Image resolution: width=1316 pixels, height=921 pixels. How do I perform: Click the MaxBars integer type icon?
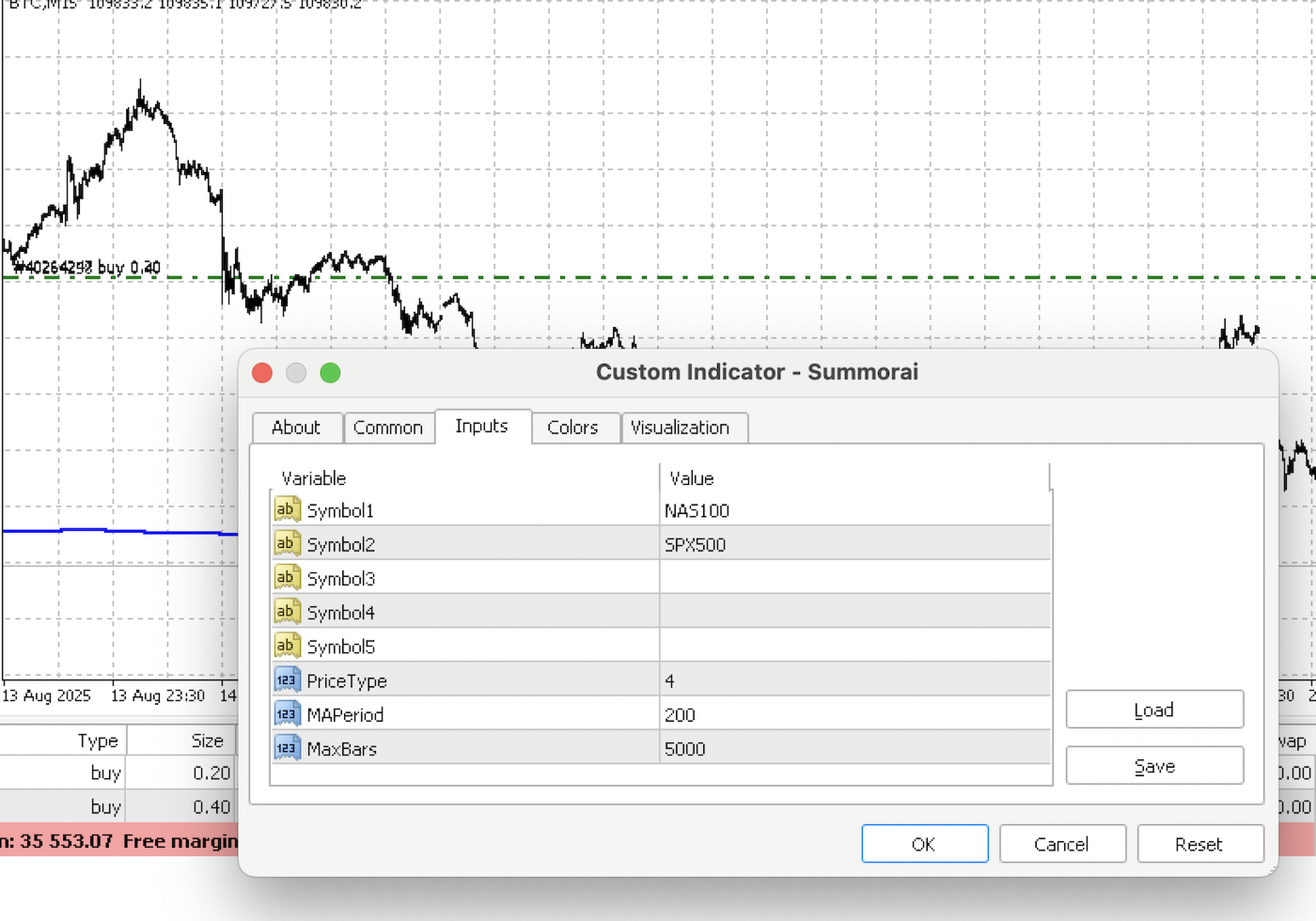(x=287, y=748)
